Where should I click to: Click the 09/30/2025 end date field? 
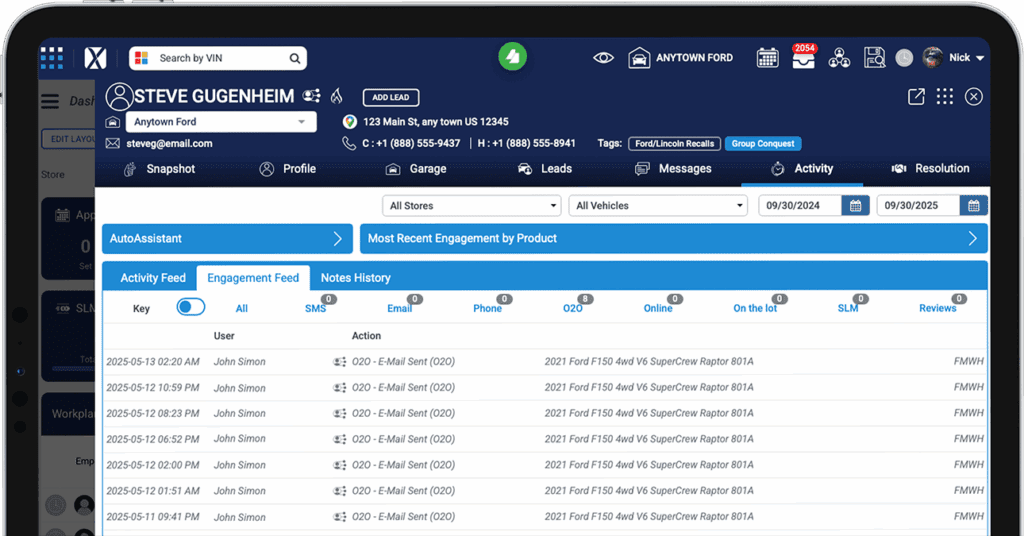pyautogui.click(x=918, y=206)
